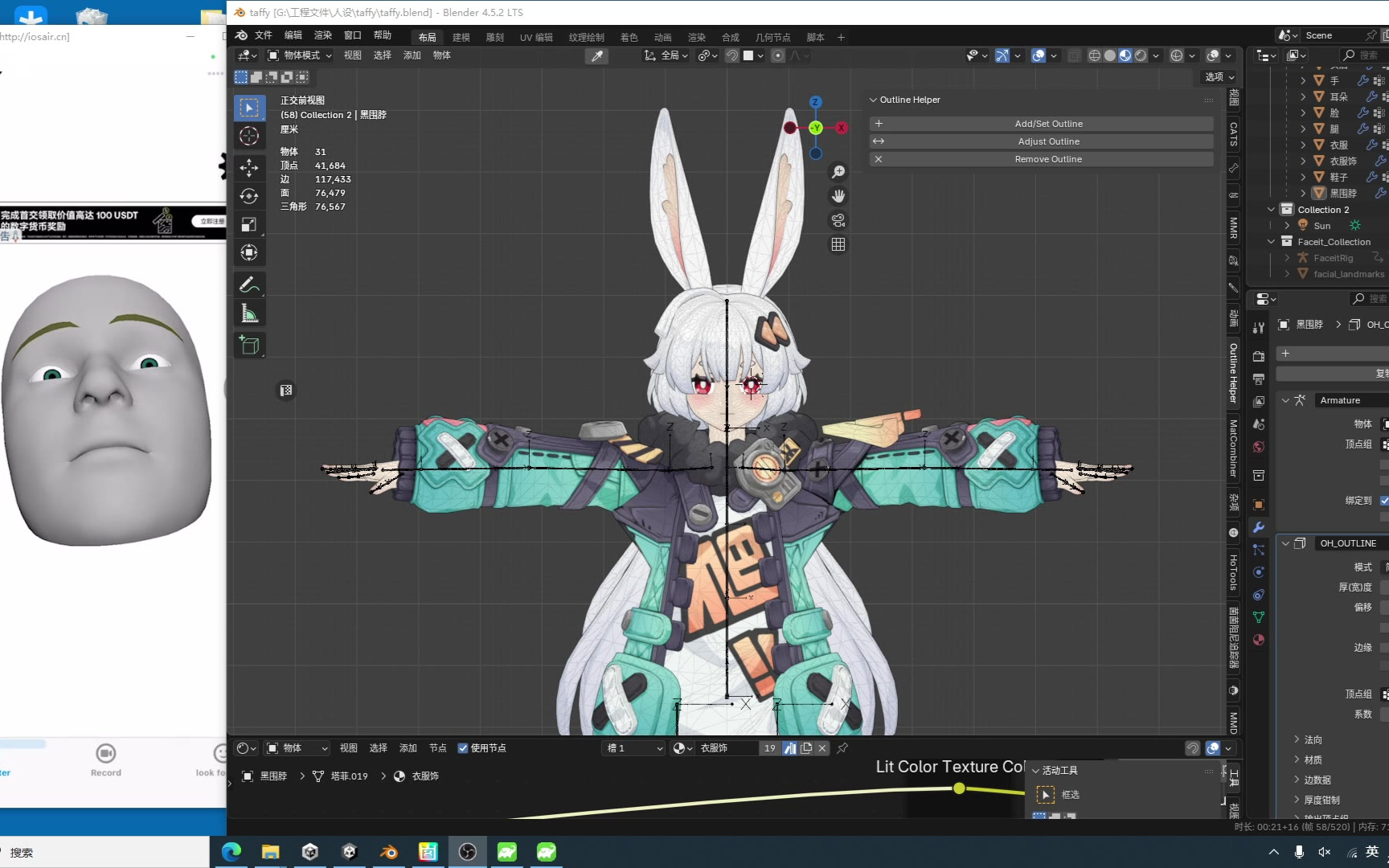
Task: Pick the Rotate tool
Action: (249, 196)
